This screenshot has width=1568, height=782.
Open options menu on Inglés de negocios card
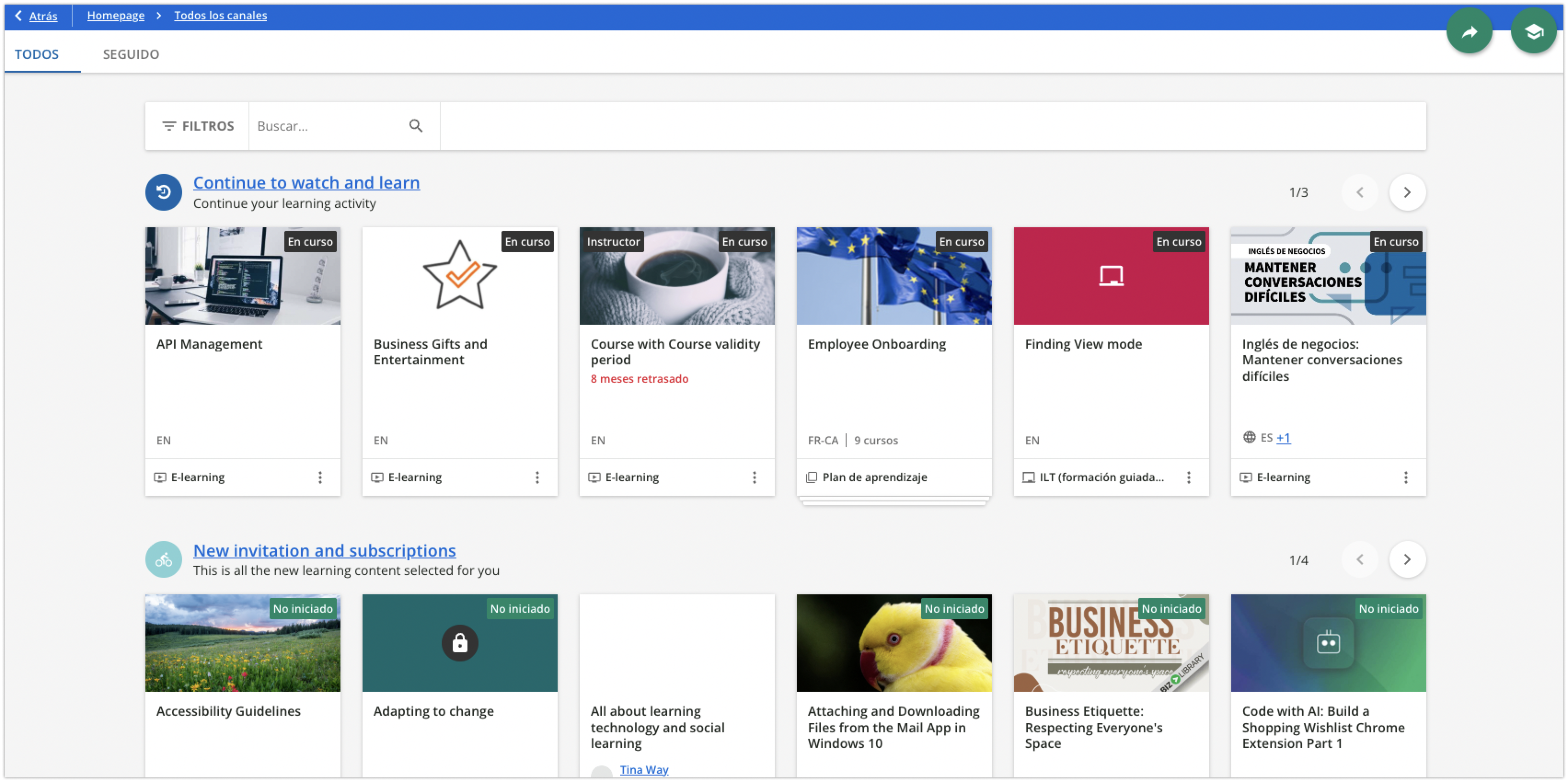[x=1406, y=478]
